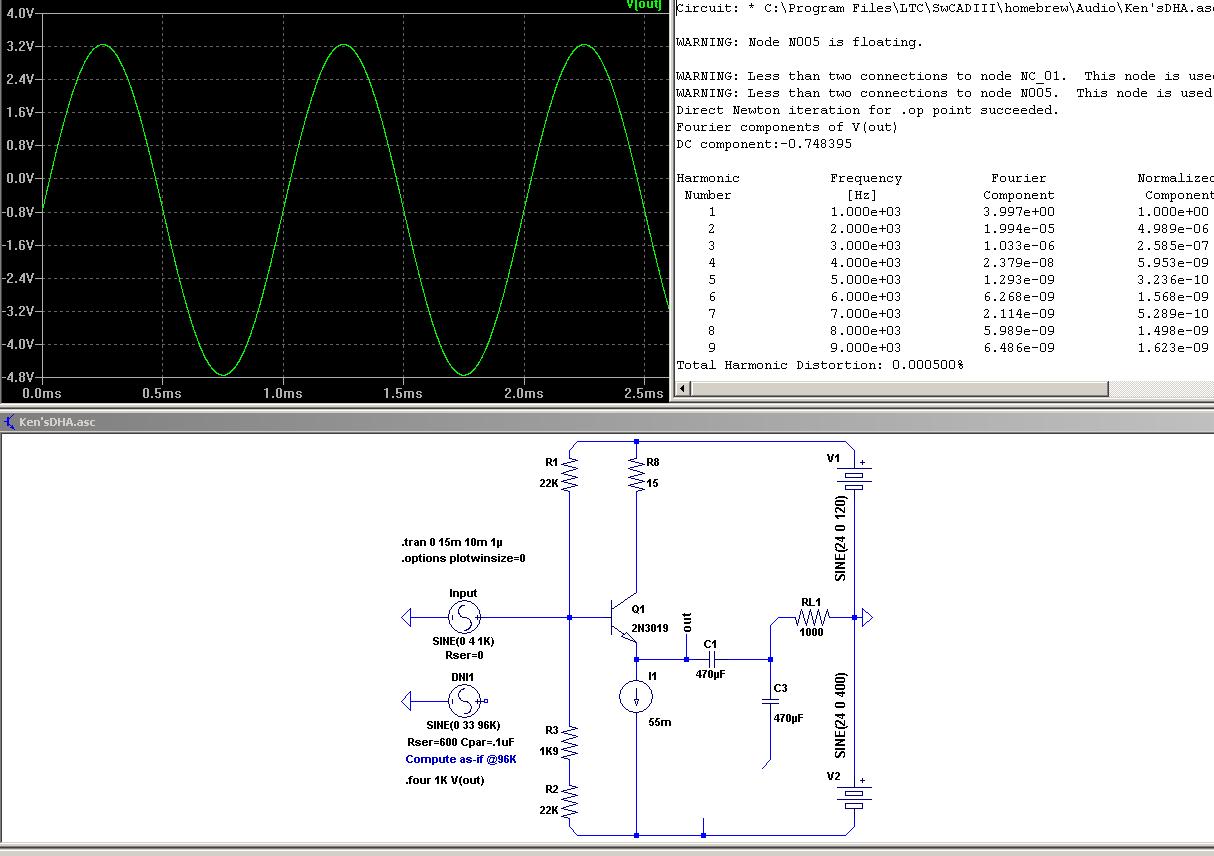This screenshot has height=856, width=1214.
Task: Select the R1 resistor symbol
Action: (570, 475)
